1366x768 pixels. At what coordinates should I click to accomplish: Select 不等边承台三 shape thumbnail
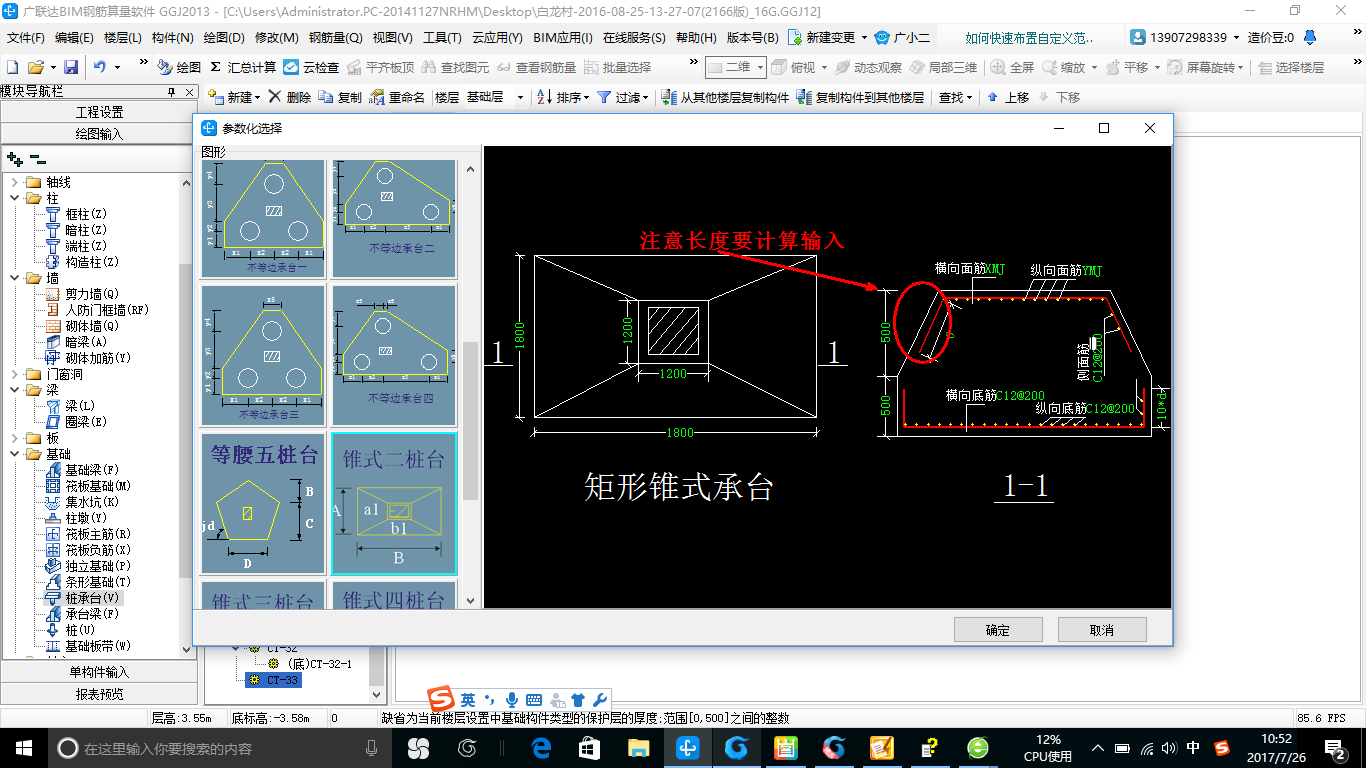point(264,356)
